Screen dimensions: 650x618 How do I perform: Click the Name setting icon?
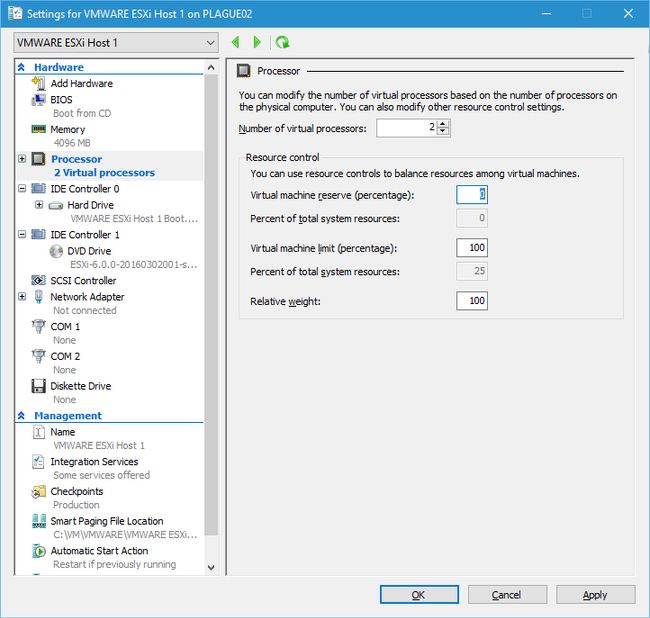(x=39, y=432)
